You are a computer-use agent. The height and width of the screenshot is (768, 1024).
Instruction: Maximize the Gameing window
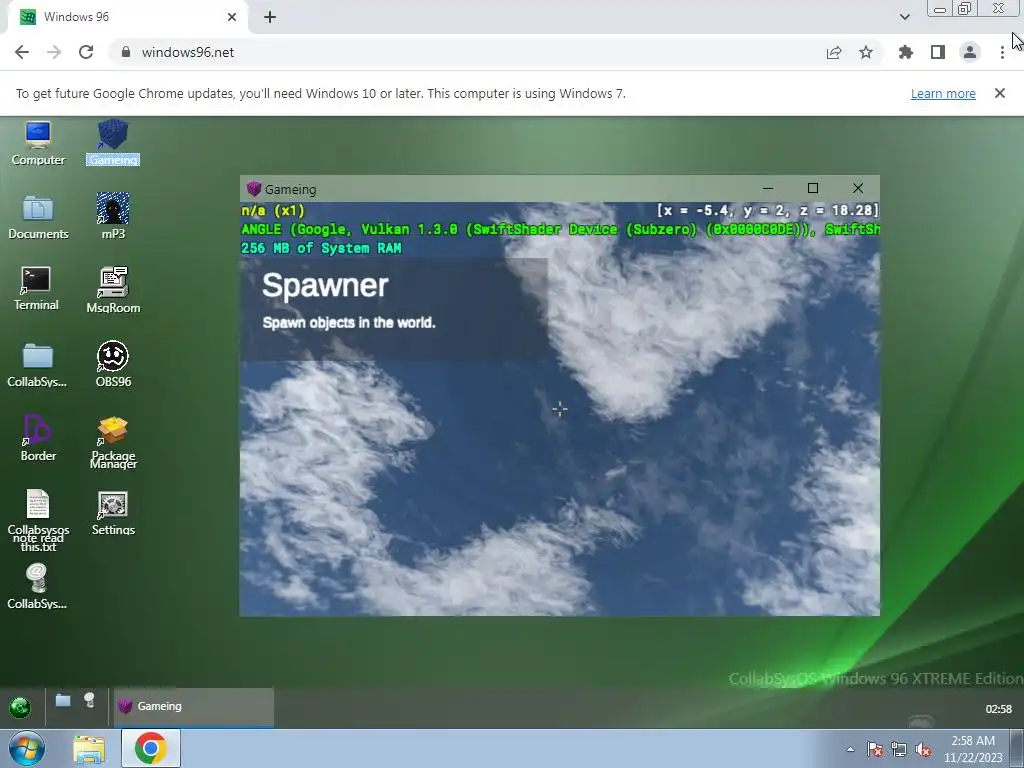[812, 189]
